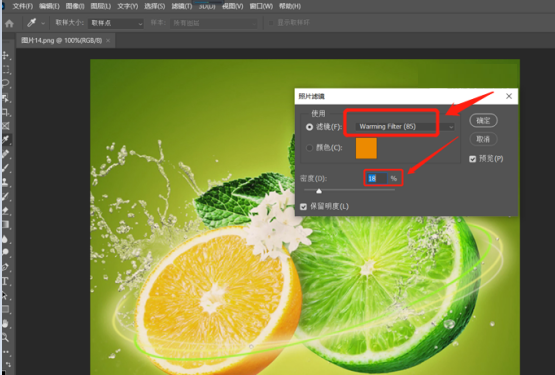Select the 颜色(C) color radio button
555x375 pixels.
(309, 148)
